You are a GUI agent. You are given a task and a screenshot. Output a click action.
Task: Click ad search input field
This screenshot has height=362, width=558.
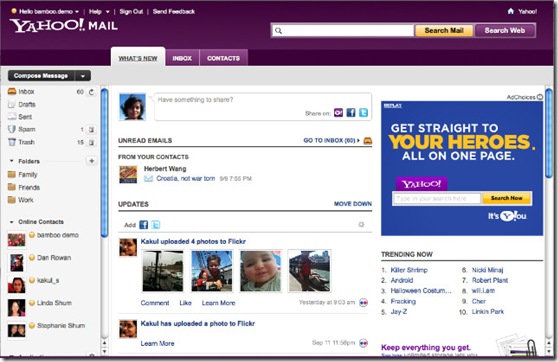(437, 198)
